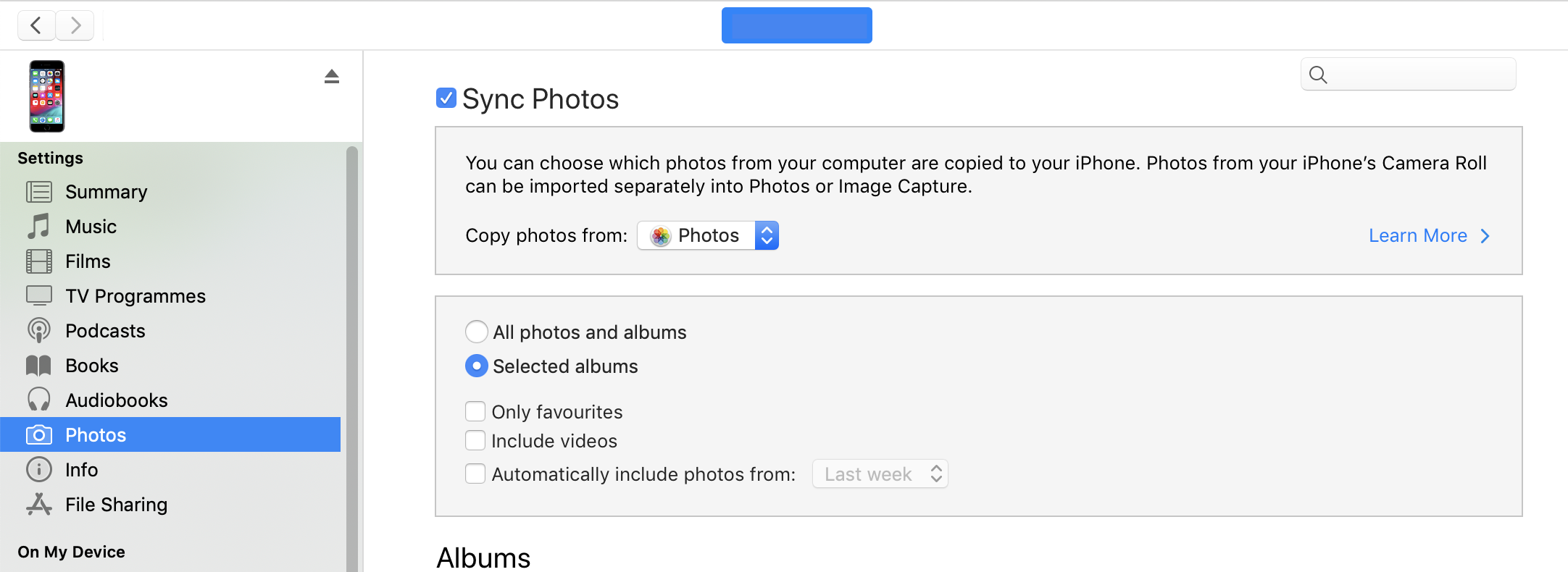Image resolution: width=1568 pixels, height=572 pixels.
Task: Open Films via filmstrip icon
Action: point(39,261)
